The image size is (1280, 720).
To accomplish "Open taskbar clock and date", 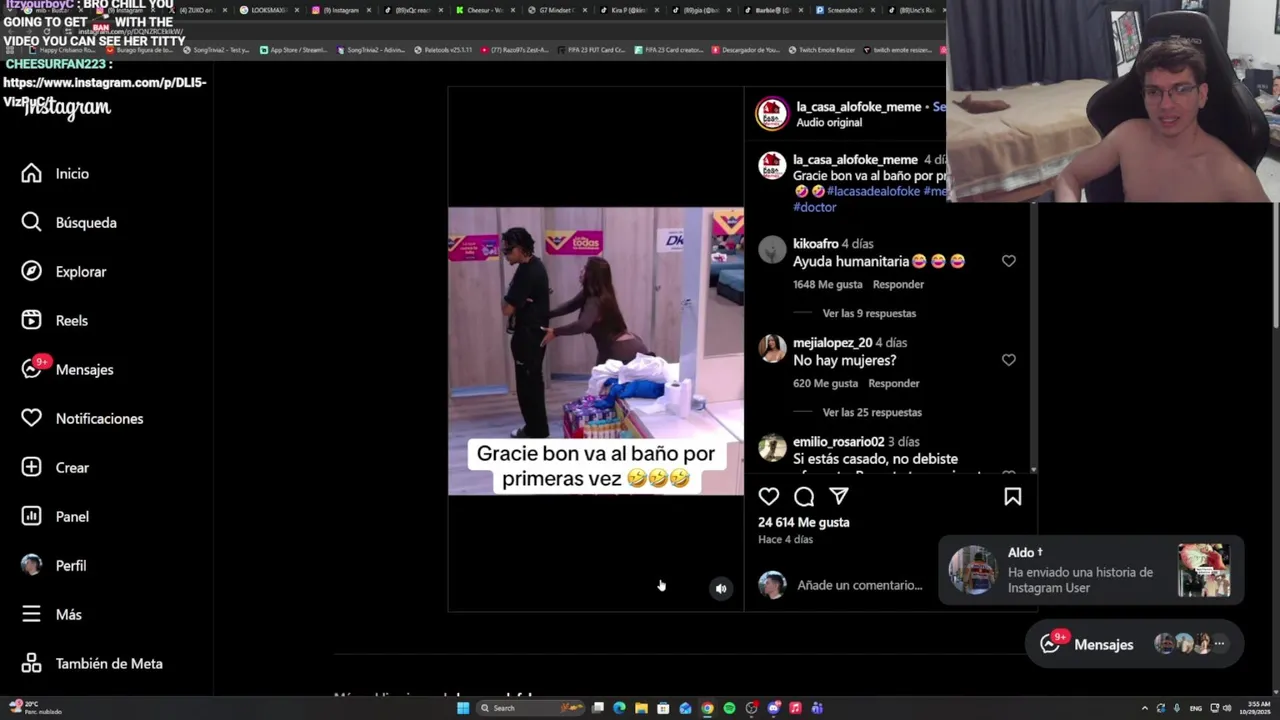I will click(x=1257, y=708).
